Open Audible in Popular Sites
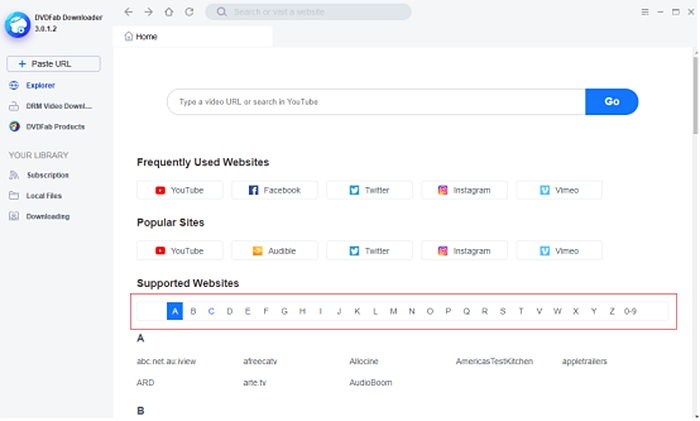This screenshot has height=421, width=700. tap(274, 251)
